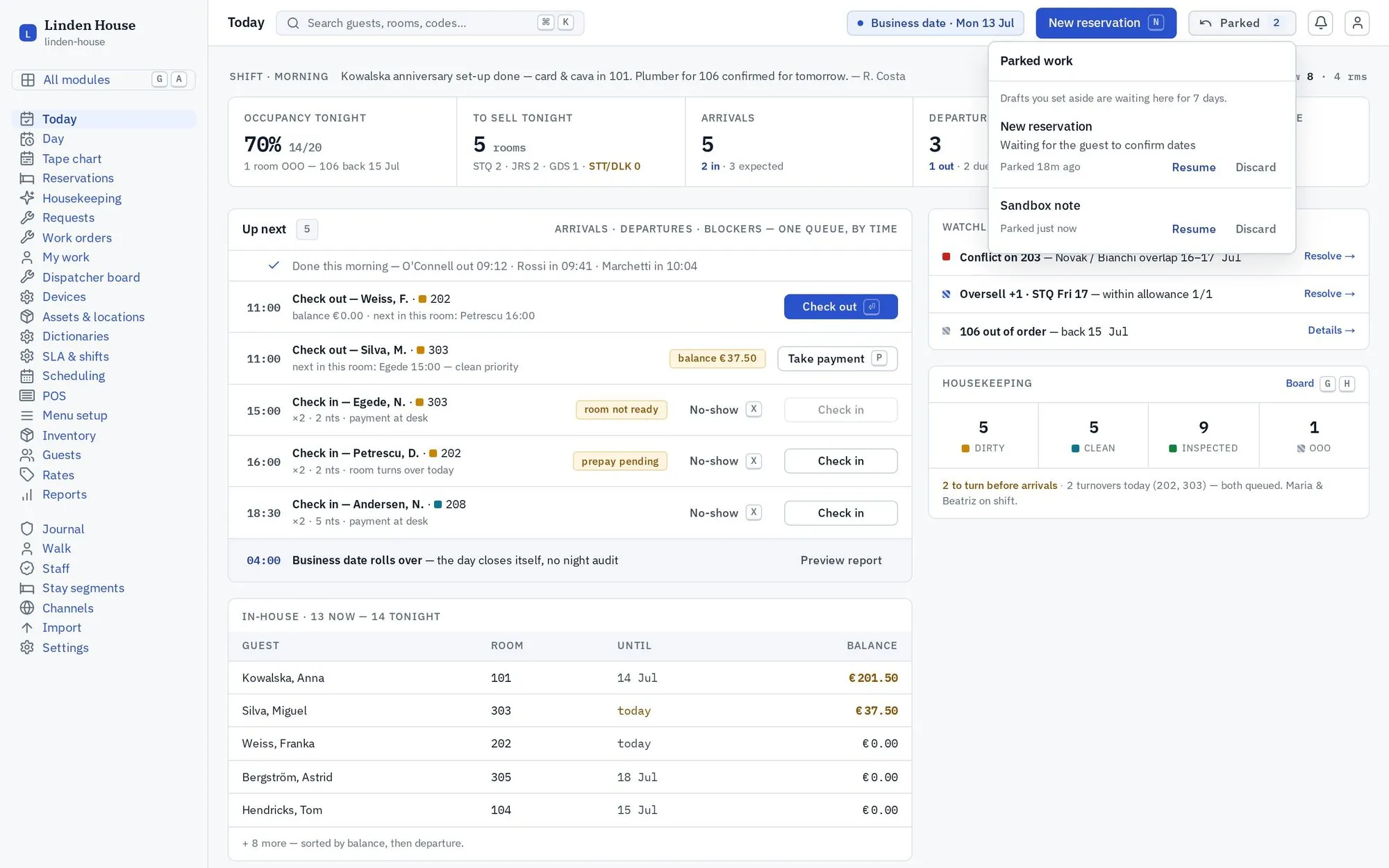The width and height of the screenshot is (1389, 868).
Task: Discard the parked Sandbox note
Action: point(1255,229)
